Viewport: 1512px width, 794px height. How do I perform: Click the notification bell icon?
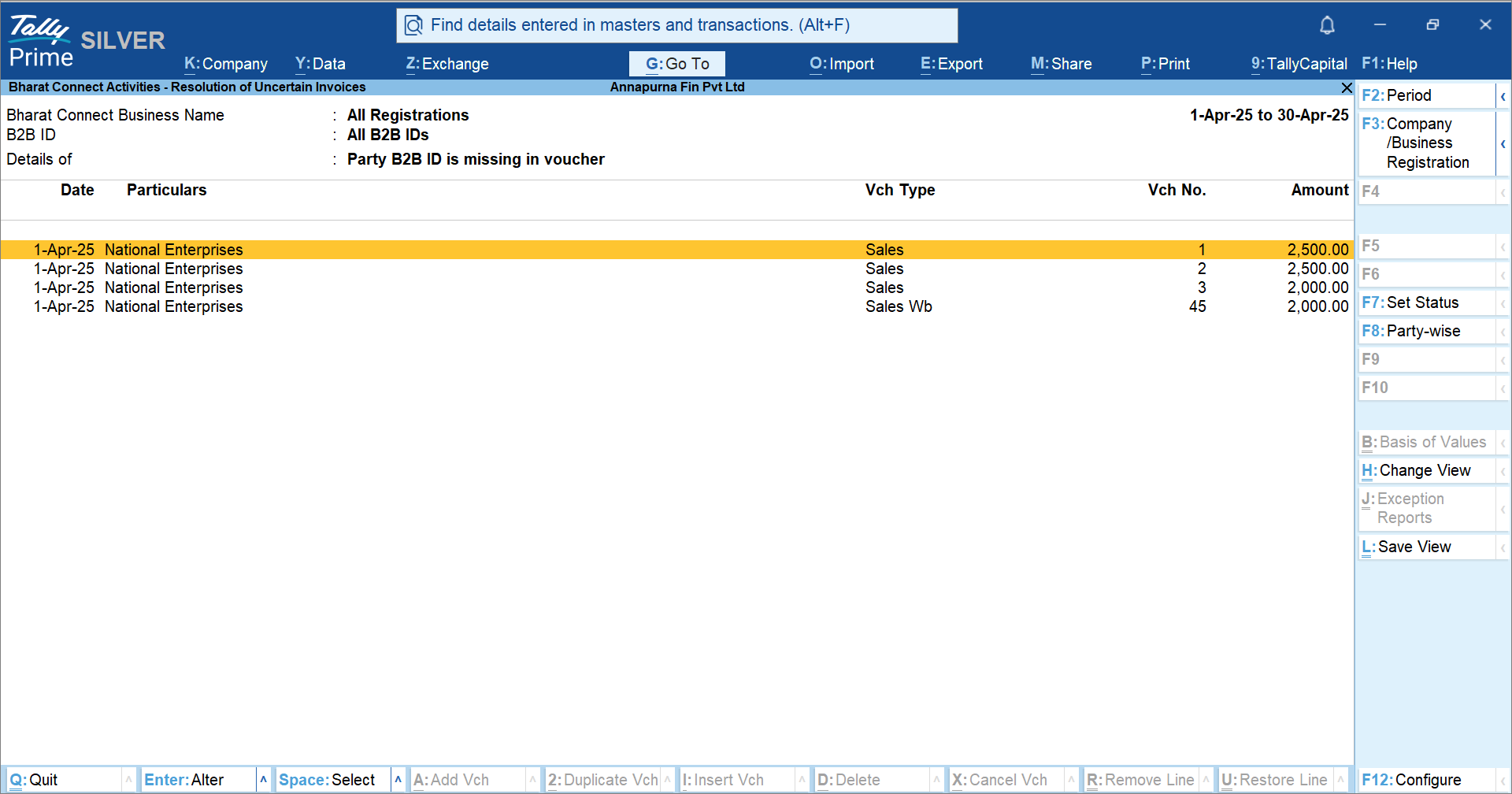(1327, 25)
